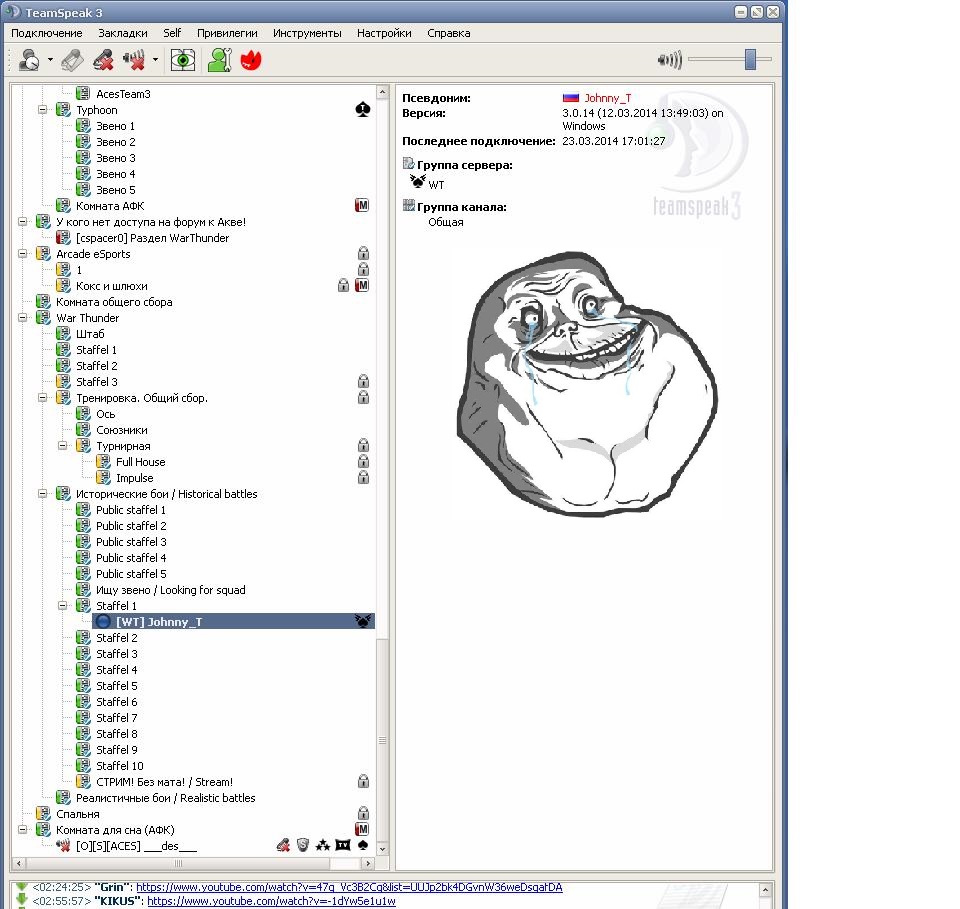This screenshot has width=960, height=909.
Task: Adjust the volume slider handle
Action: [750, 59]
